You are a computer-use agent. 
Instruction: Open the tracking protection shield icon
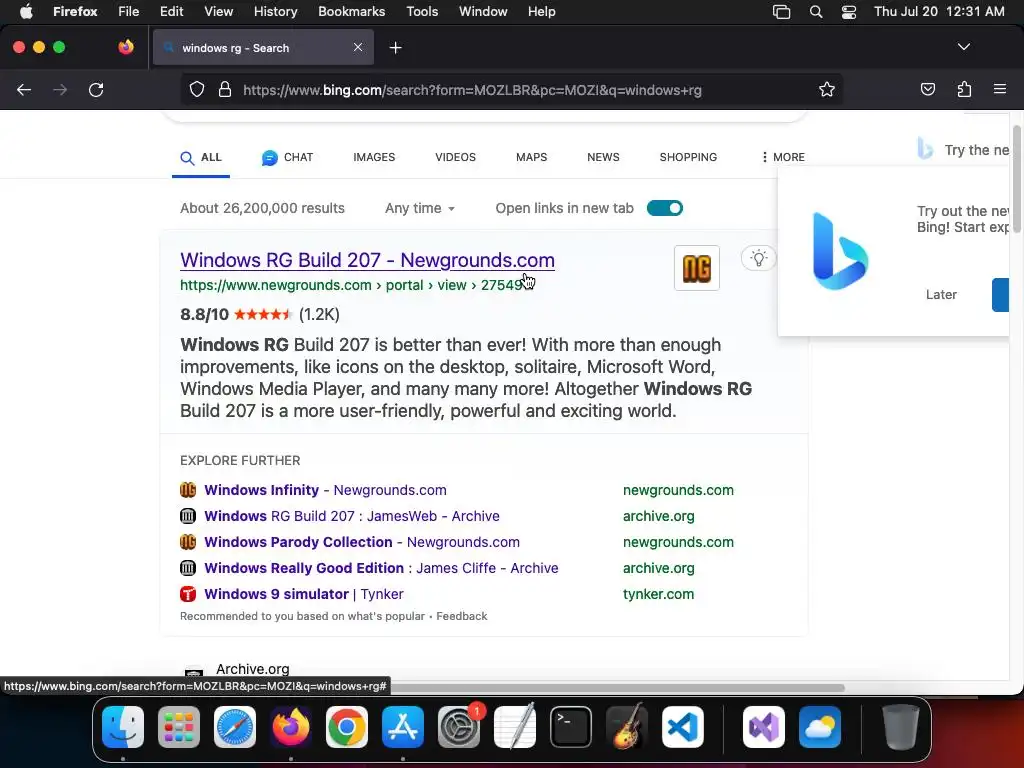coord(197,89)
